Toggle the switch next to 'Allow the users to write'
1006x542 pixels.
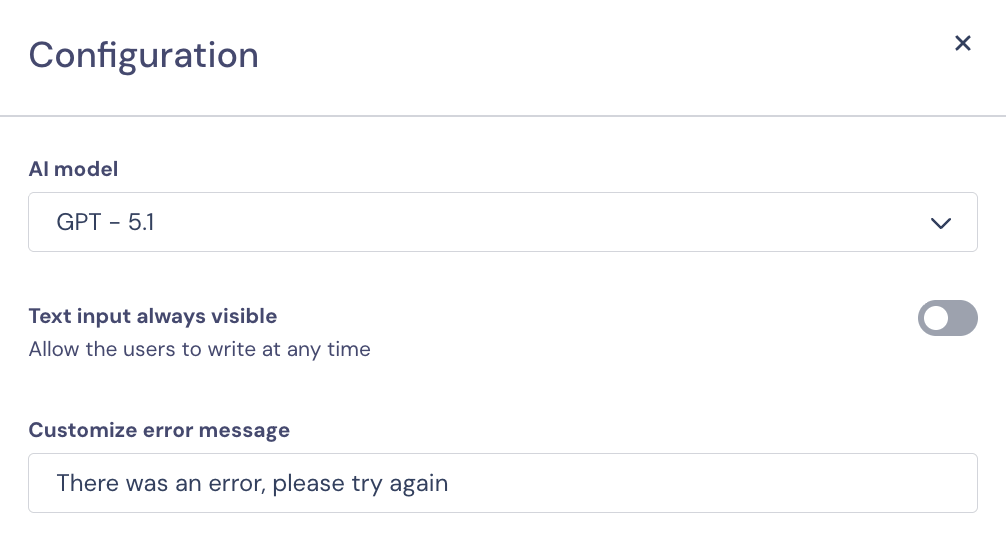947,318
